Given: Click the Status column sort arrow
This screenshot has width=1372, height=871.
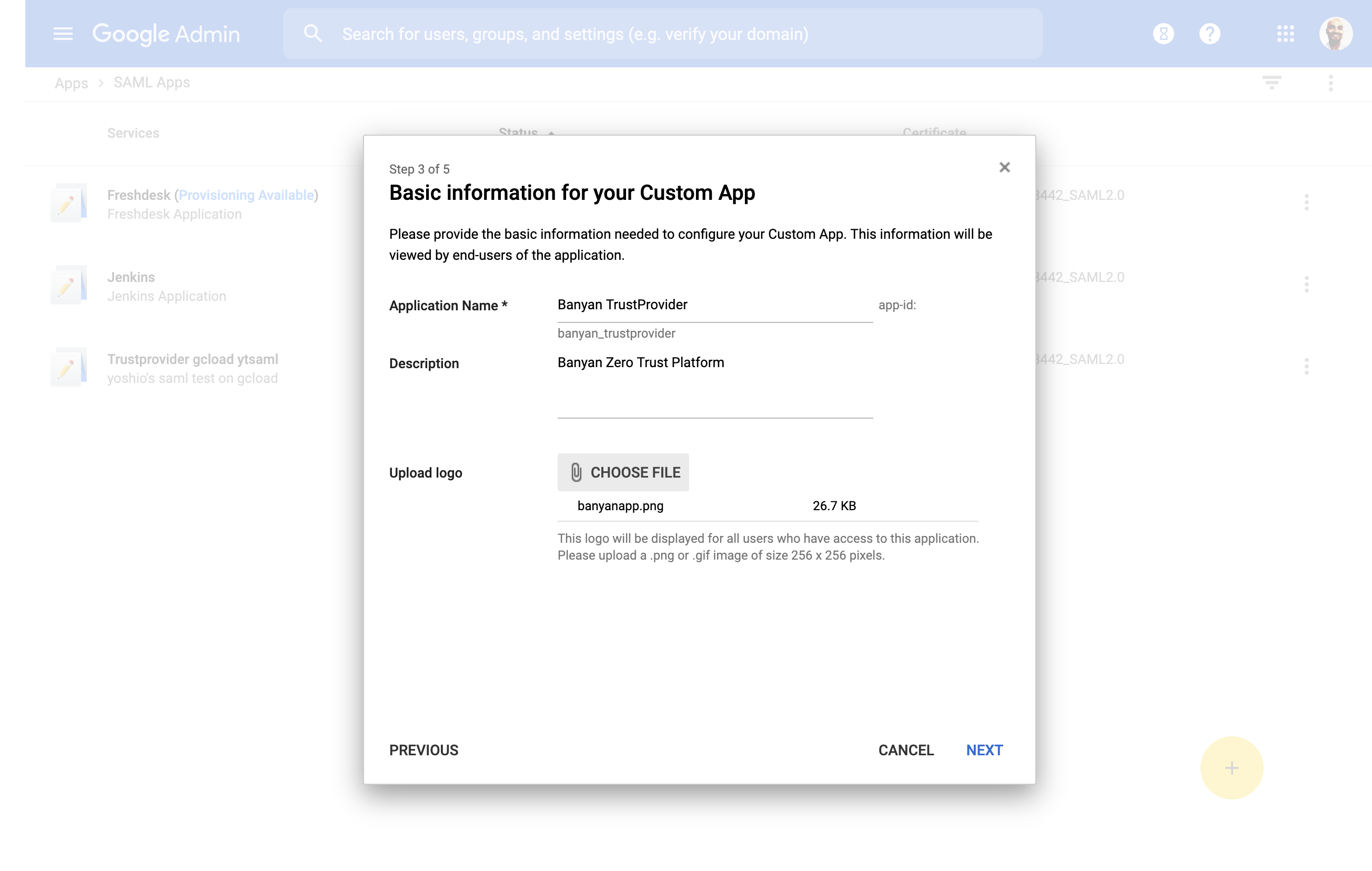Looking at the screenshot, I should pyautogui.click(x=551, y=133).
